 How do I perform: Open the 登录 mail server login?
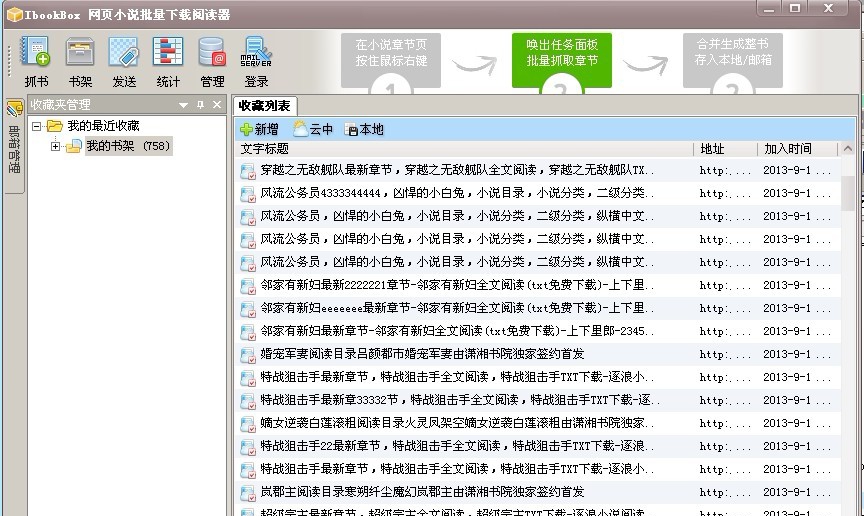coord(256,62)
